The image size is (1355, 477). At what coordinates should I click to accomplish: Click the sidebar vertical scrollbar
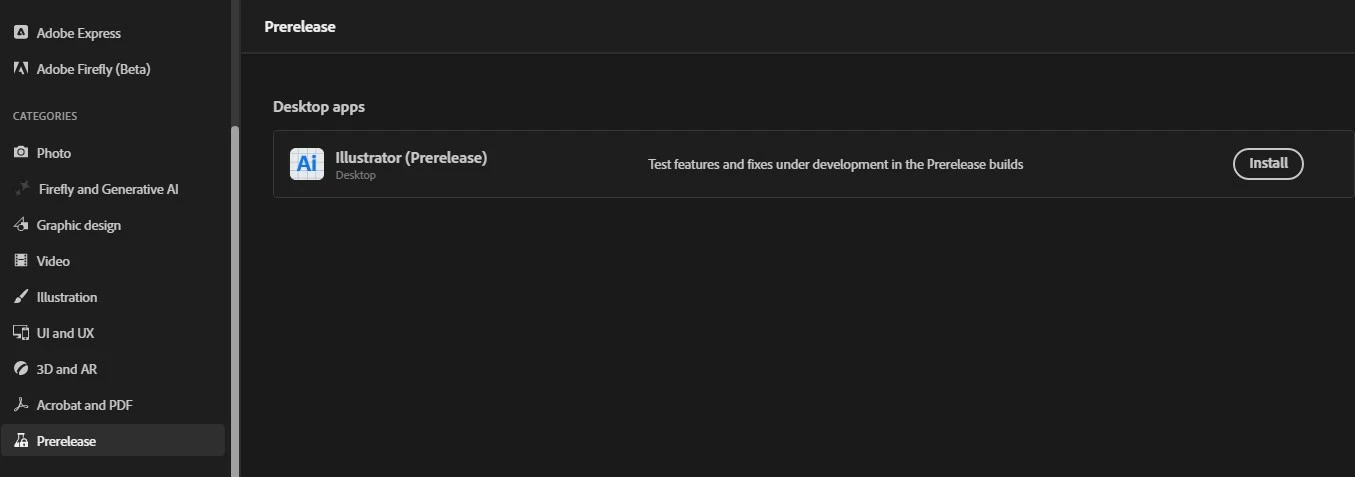(235, 300)
